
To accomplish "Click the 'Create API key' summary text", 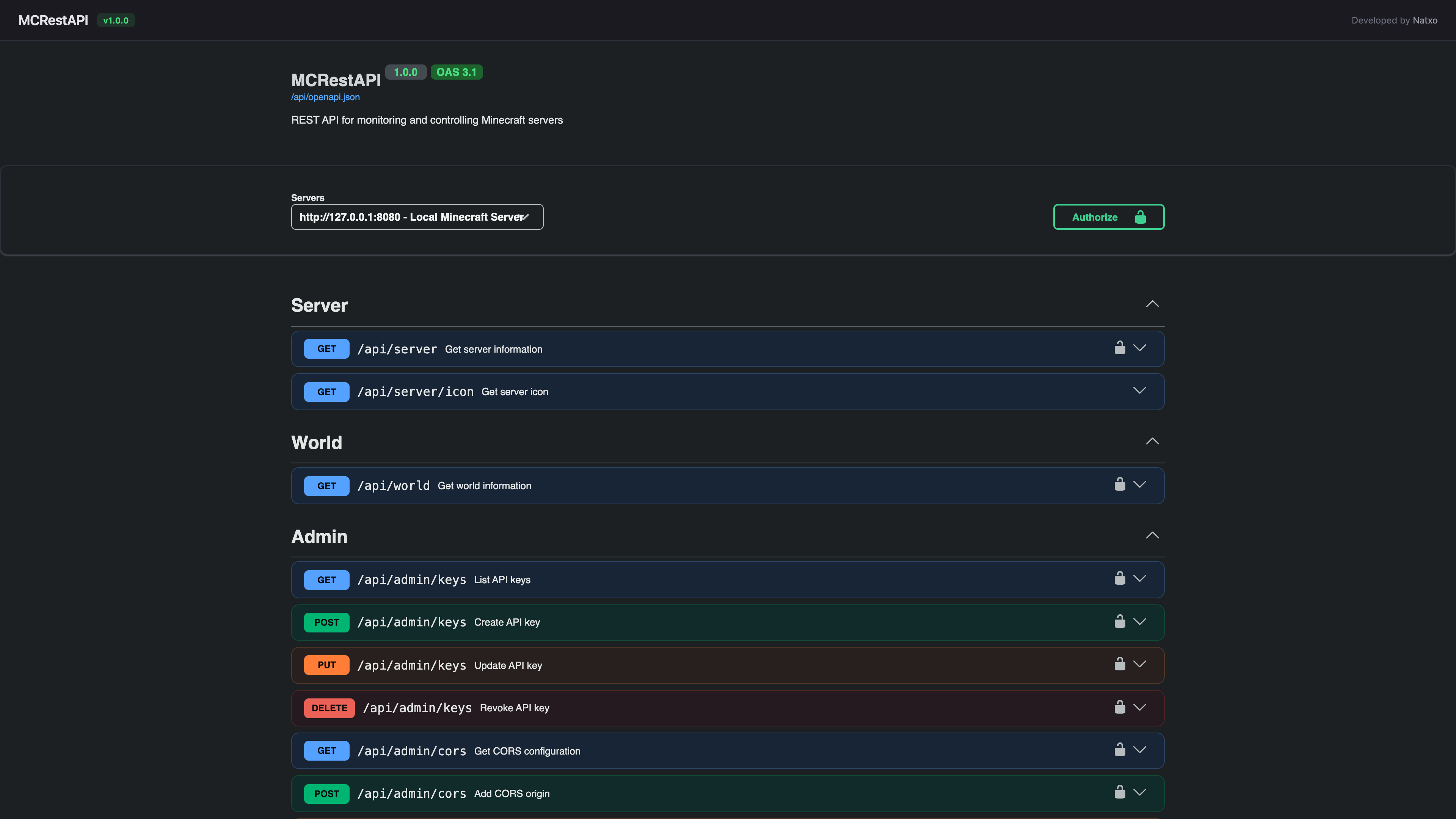I will point(507,622).
